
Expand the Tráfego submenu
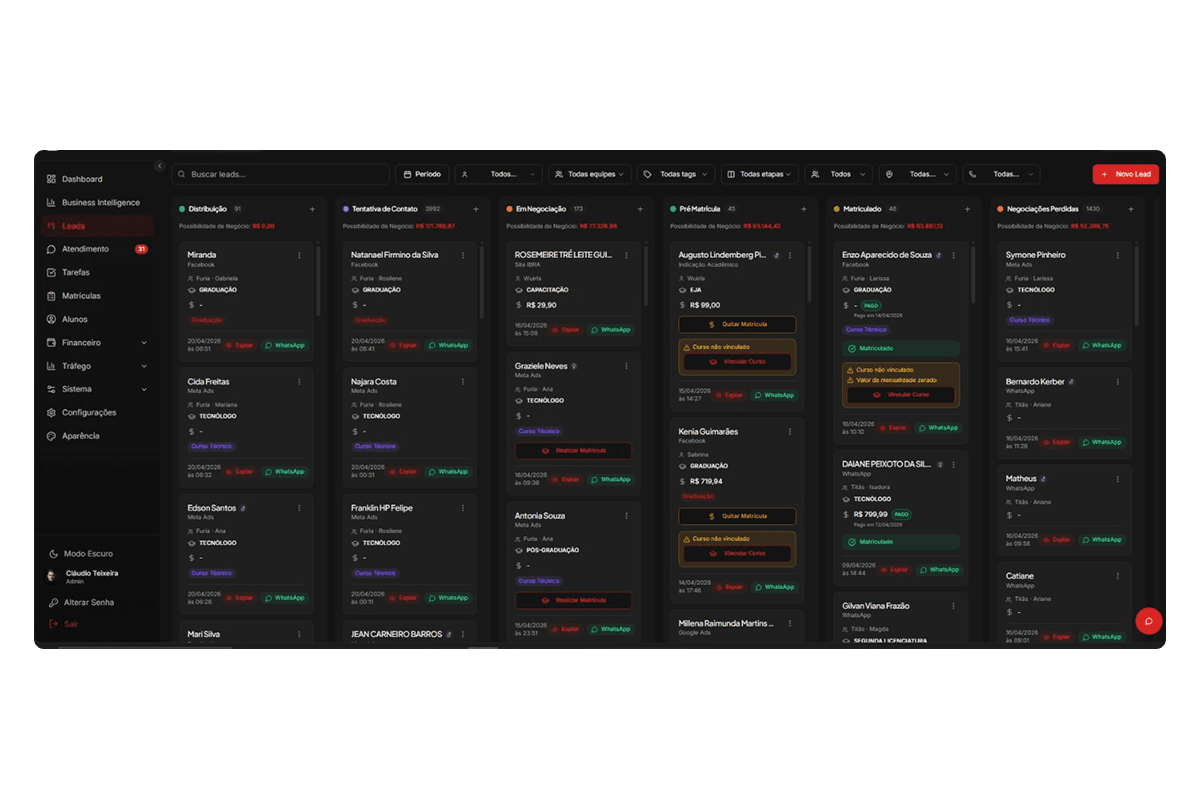97,366
